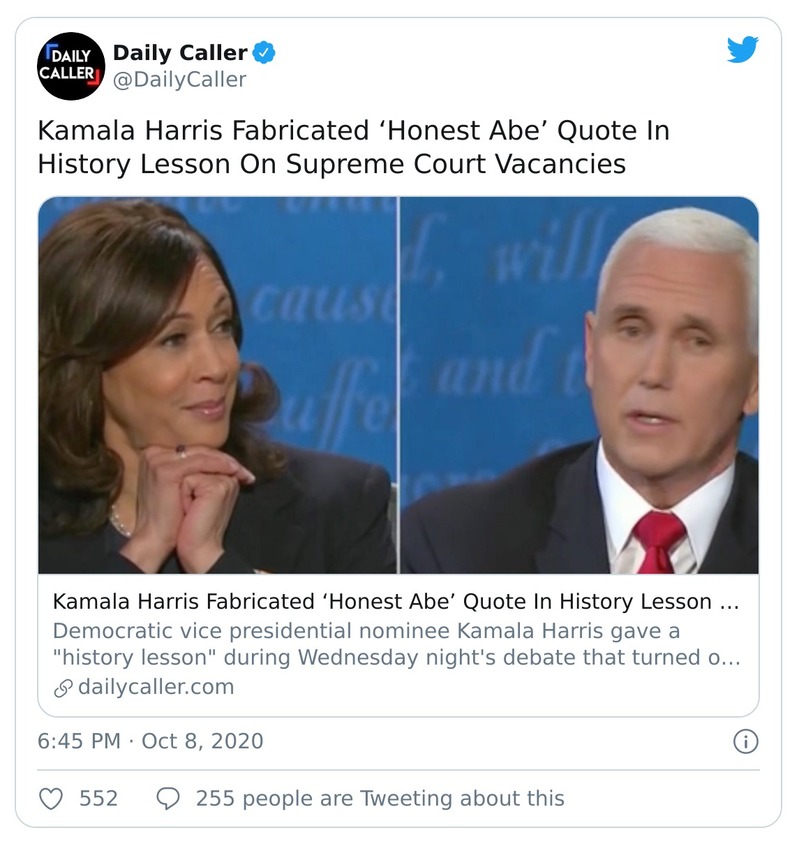
Task: Click the reply speech bubble icon
Action: click(169, 798)
